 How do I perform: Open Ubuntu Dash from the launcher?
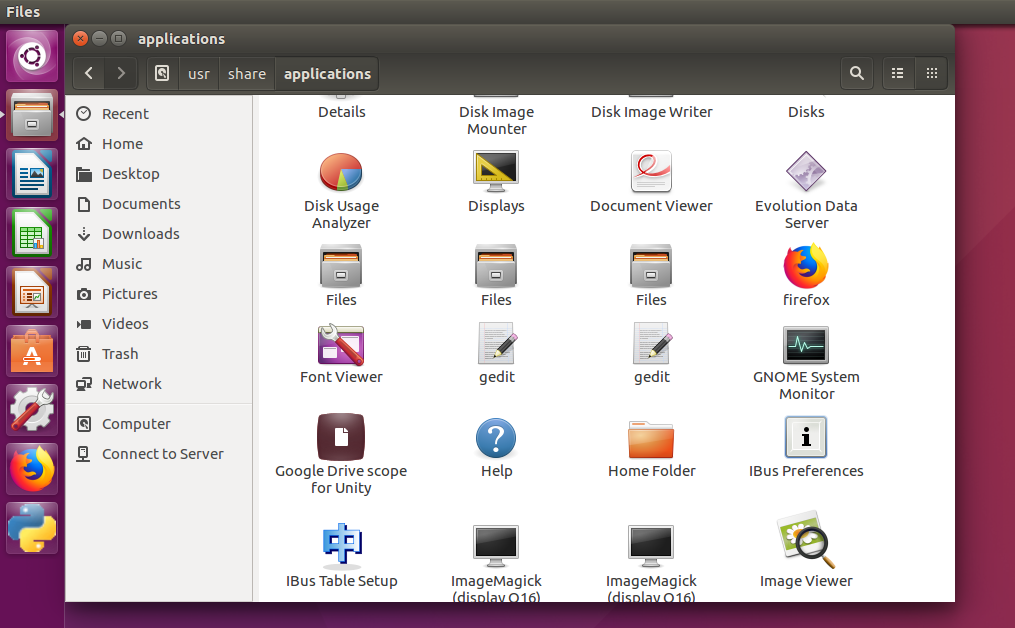click(x=32, y=56)
